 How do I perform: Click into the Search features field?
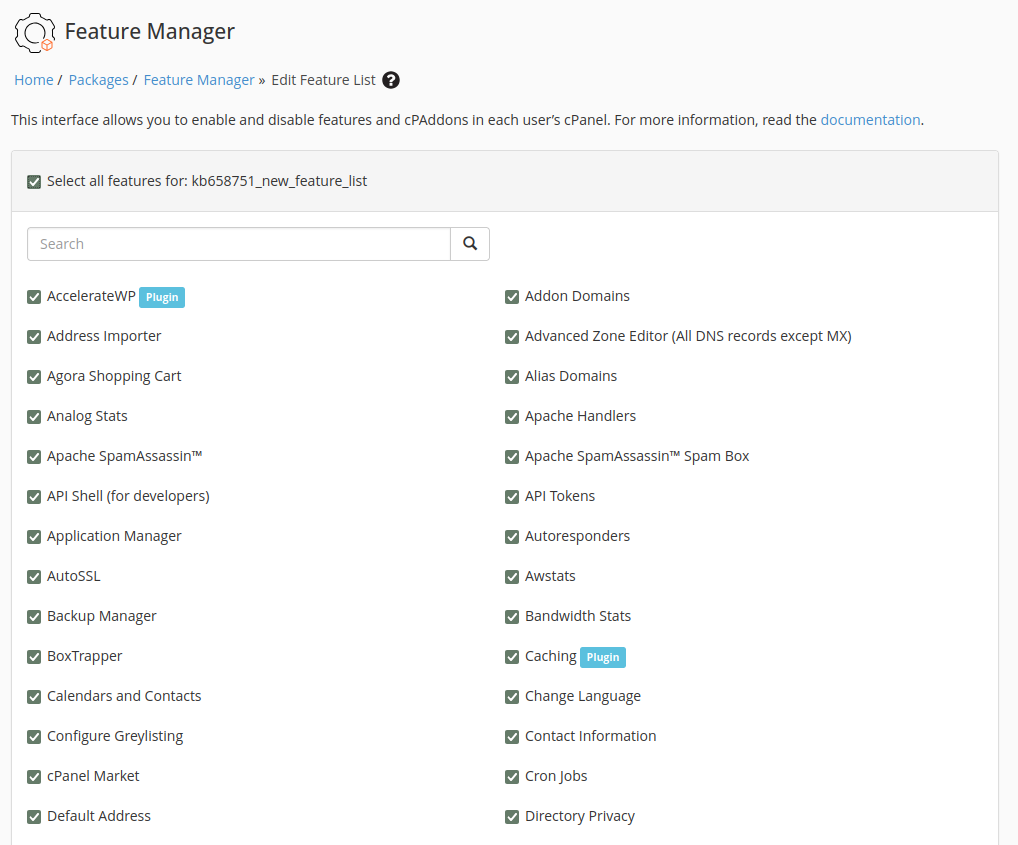click(x=238, y=244)
